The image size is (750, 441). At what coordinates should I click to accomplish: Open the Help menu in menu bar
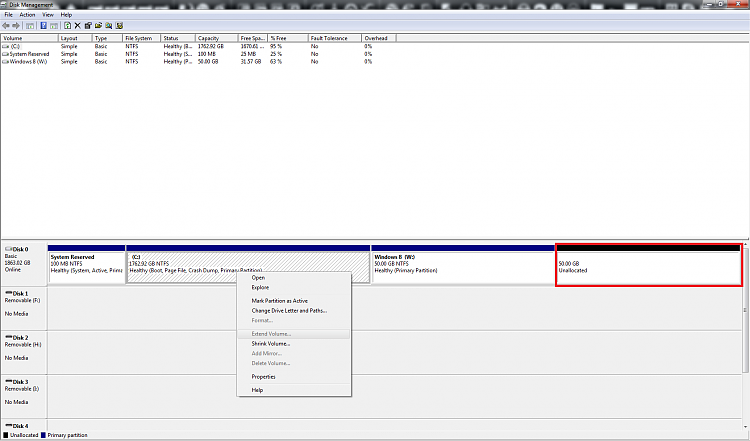coord(66,15)
